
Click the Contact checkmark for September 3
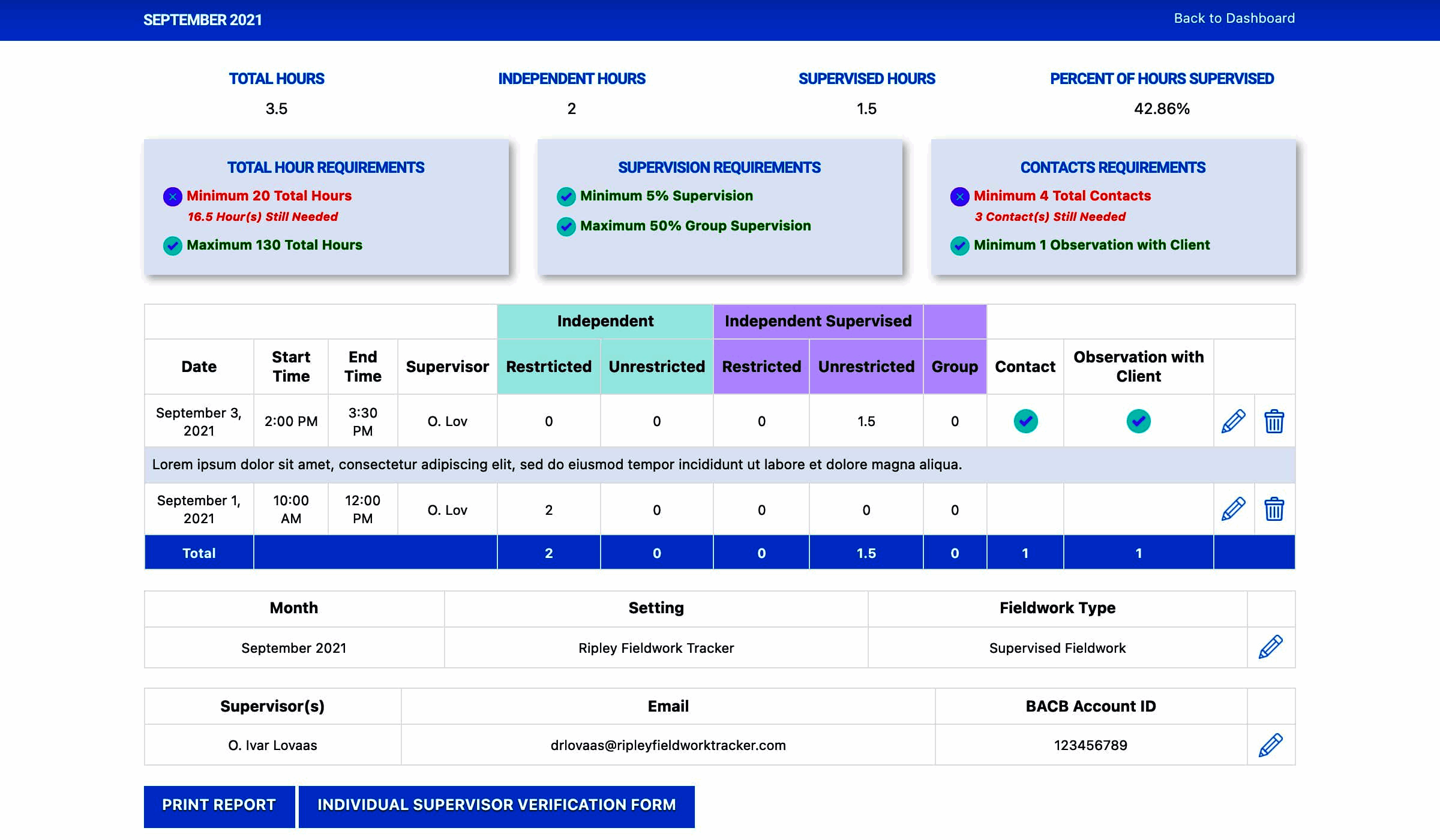(1025, 421)
